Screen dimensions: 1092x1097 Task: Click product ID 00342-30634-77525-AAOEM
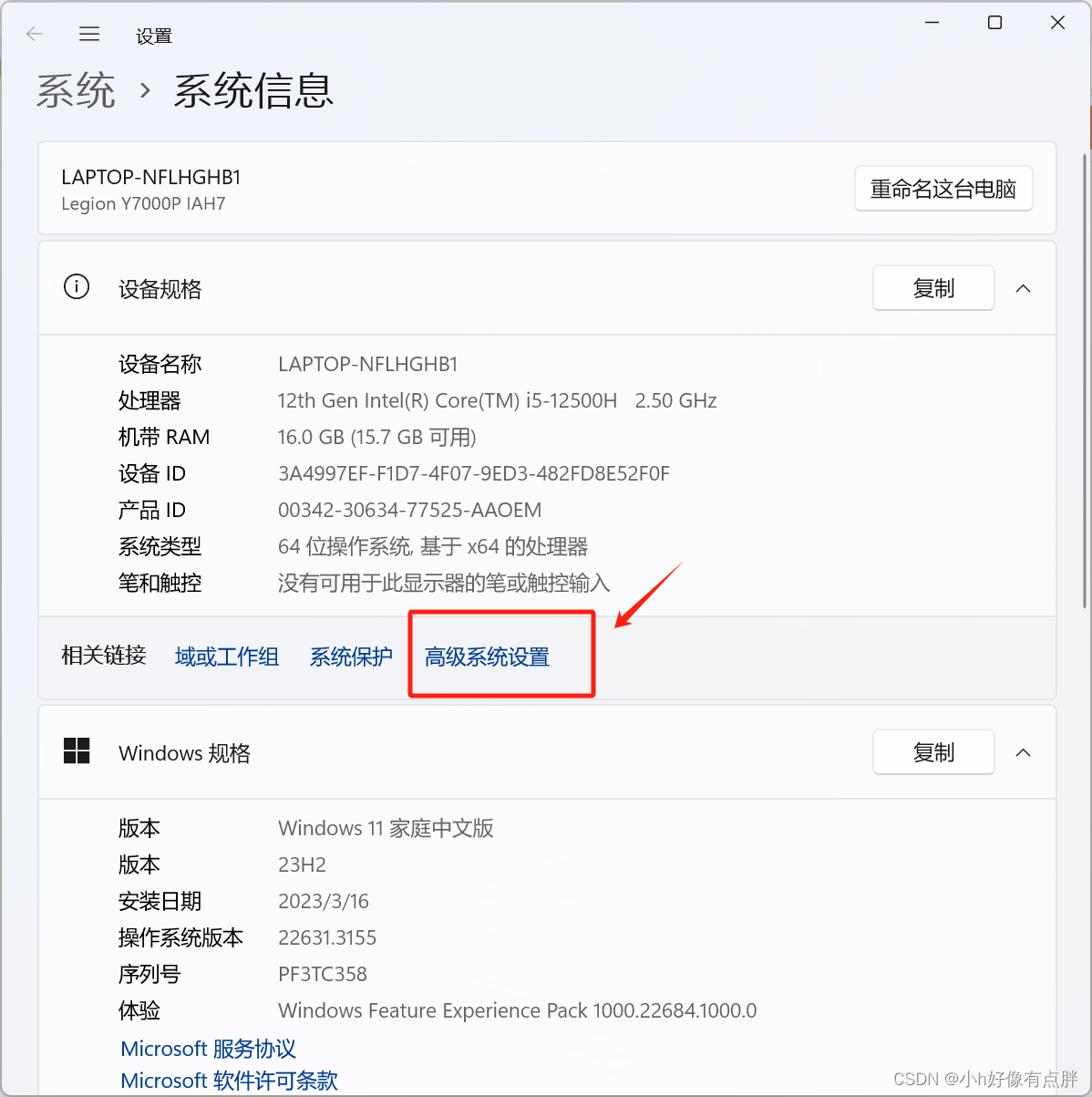pyautogui.click(x=410, y=510)
